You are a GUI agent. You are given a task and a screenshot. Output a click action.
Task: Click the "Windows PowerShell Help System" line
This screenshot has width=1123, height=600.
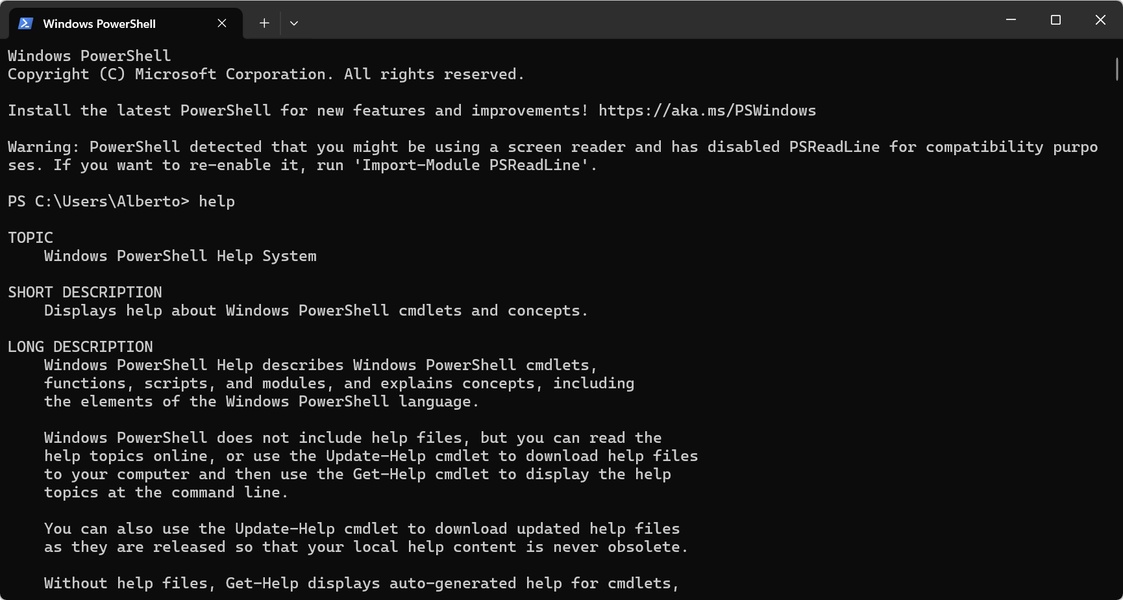(x=180, y=256)
